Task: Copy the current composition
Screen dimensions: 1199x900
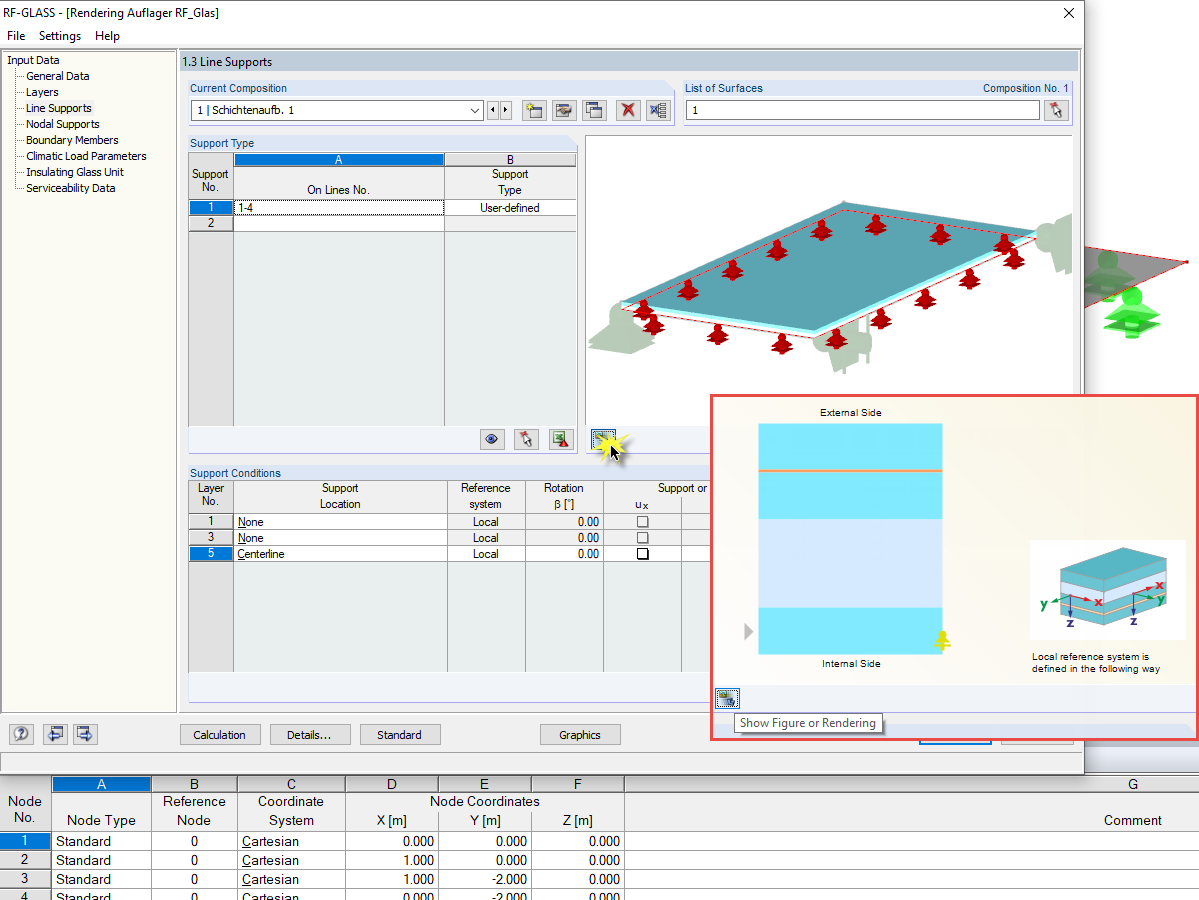Action: coord(594,110)
